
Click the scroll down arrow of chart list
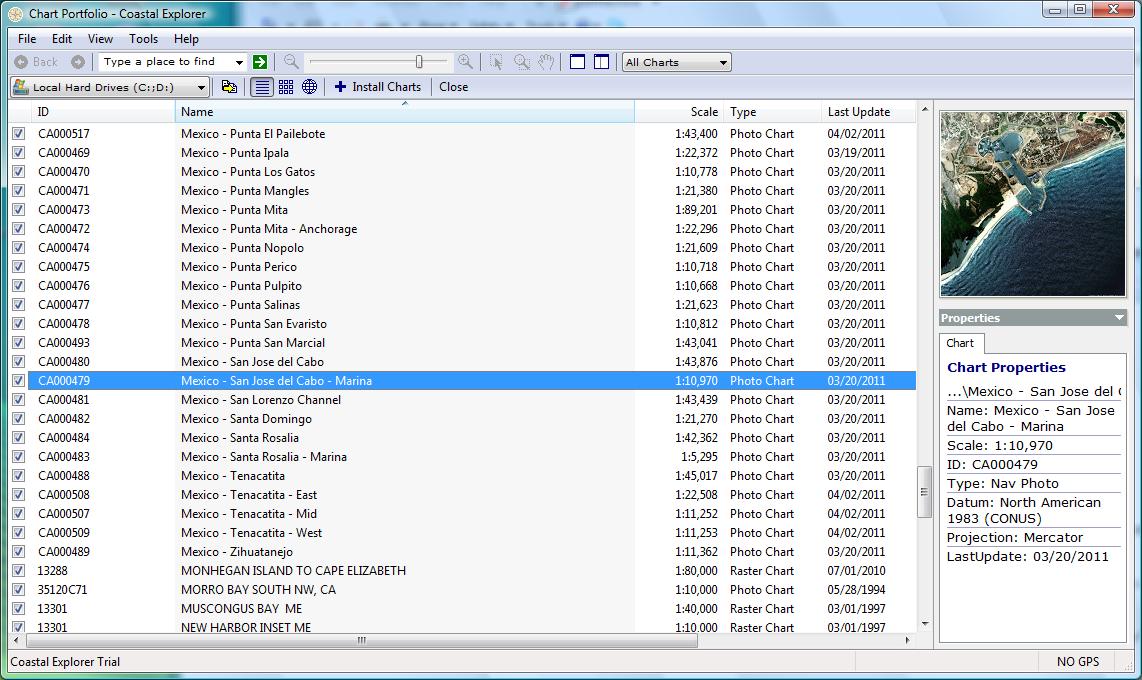(x=925, y=624)
